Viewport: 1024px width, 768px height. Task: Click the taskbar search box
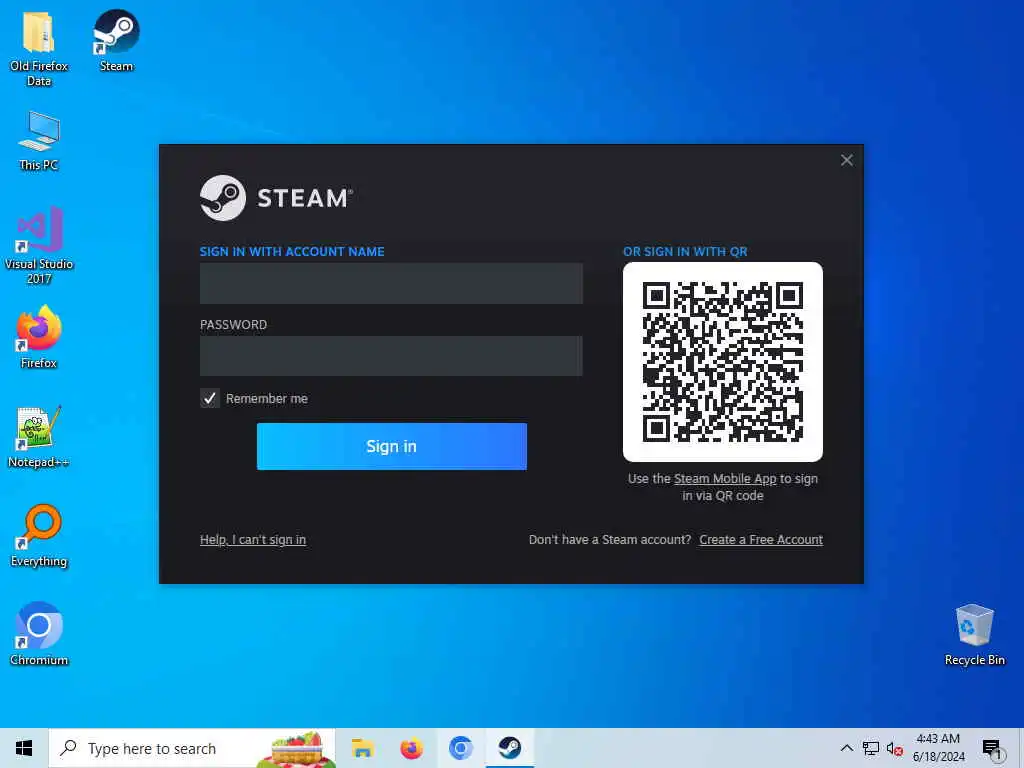pos(193,748)
